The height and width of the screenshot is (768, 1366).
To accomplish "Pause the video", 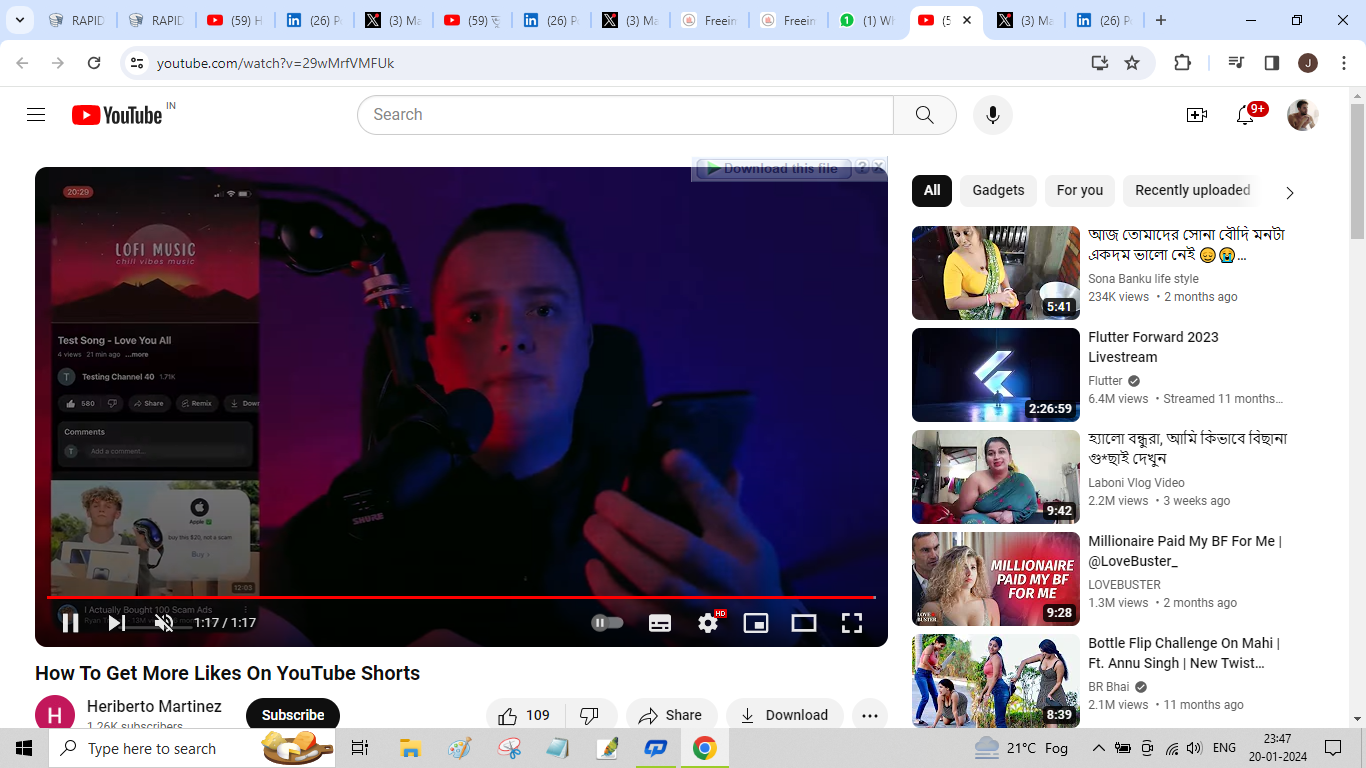I will click(70, 623).
